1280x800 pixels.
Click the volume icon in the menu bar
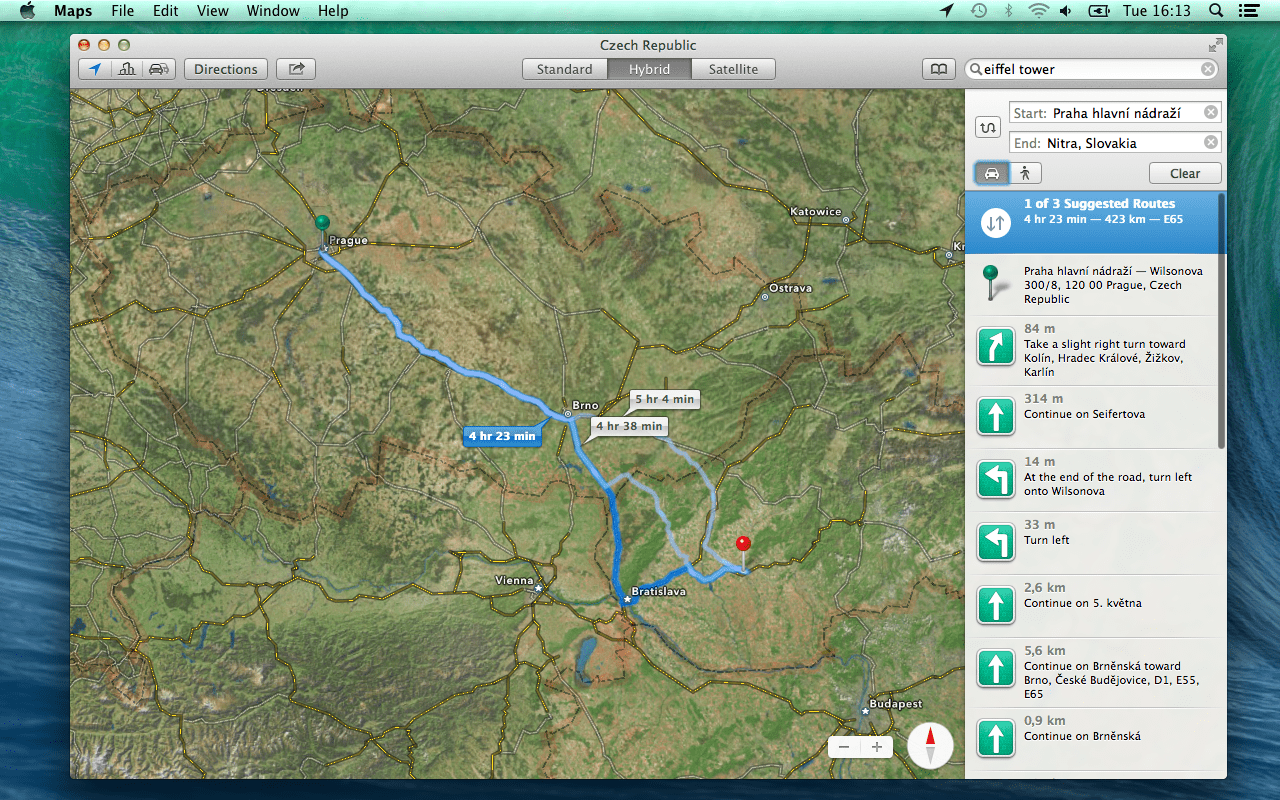pos(1066,11)
